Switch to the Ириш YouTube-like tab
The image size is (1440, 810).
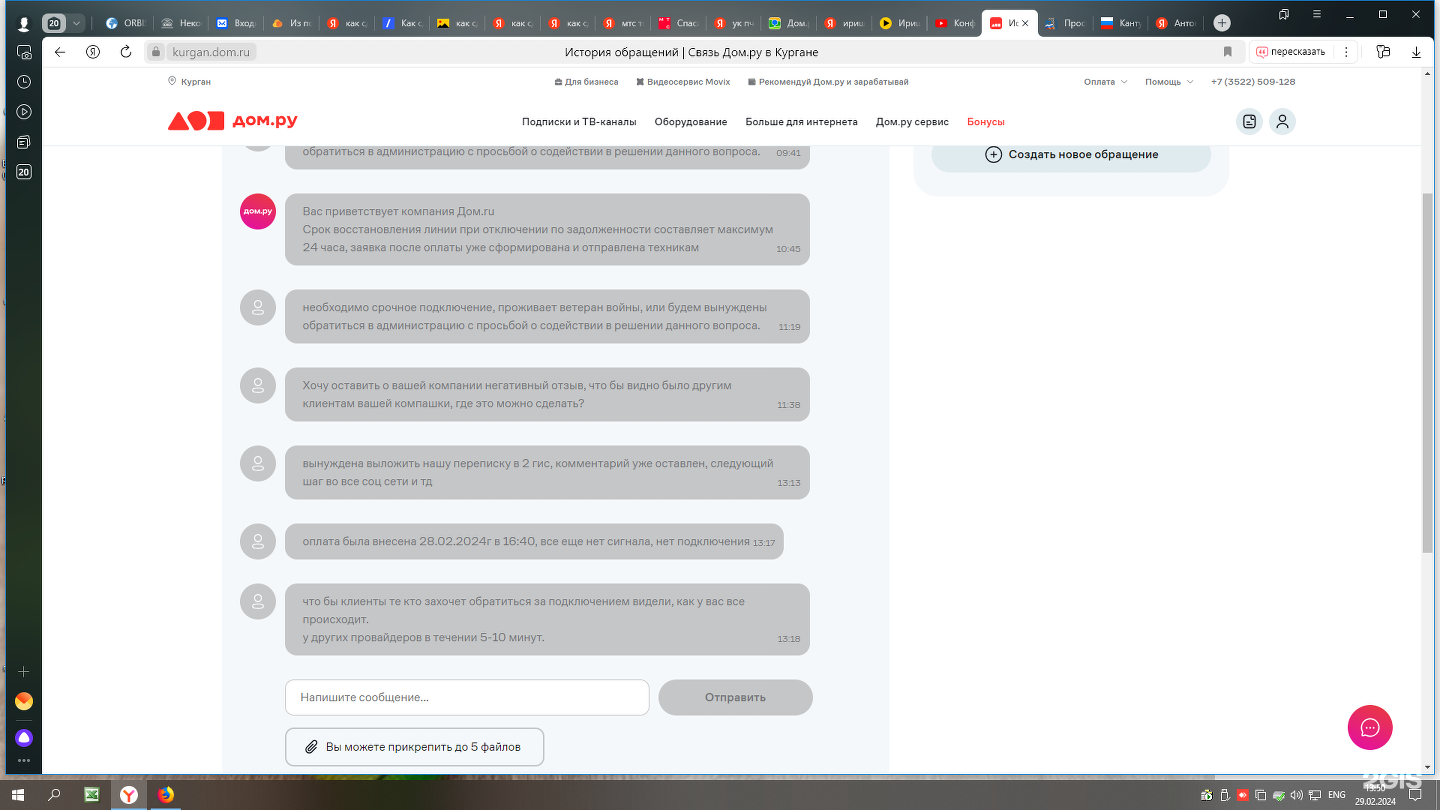[x=899, y=23]
